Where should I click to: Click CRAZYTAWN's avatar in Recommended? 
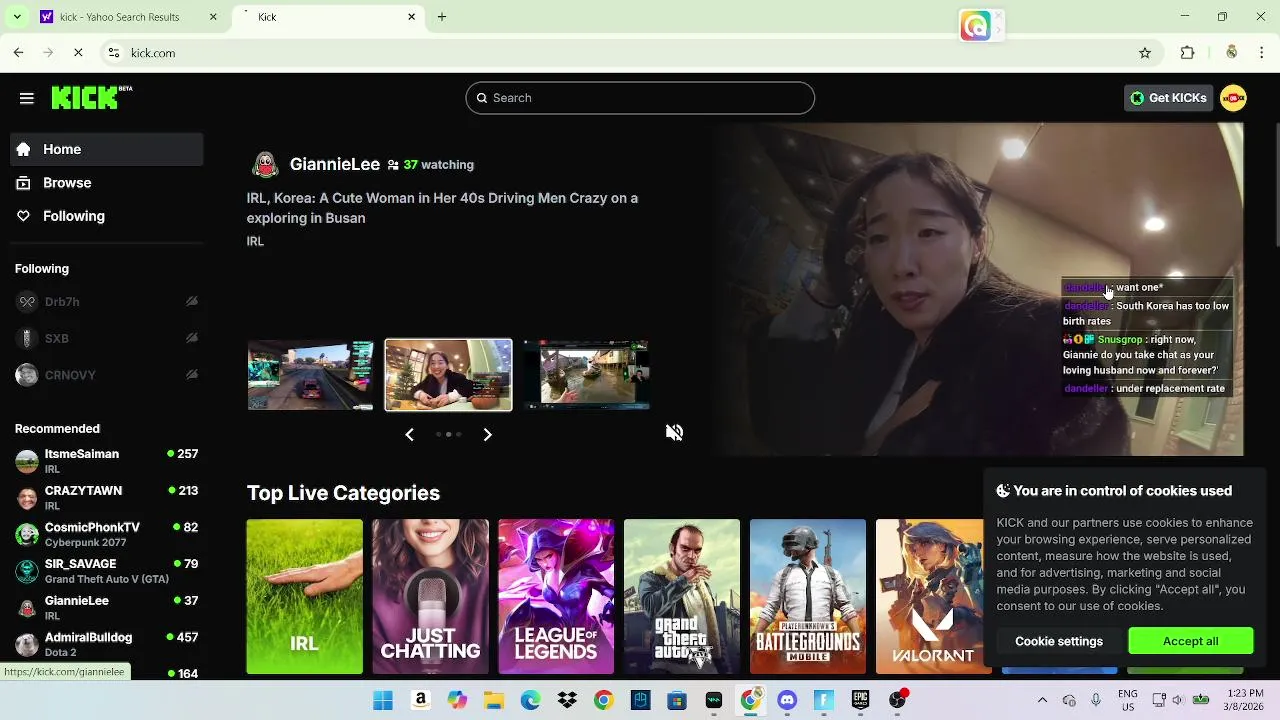coord(27,498)
